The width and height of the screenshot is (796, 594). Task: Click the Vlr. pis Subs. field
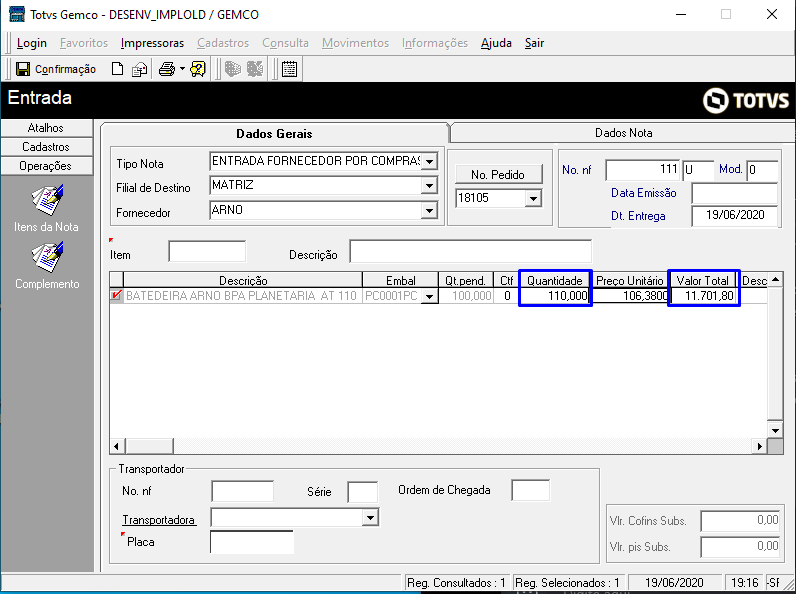click(x=740, y=547)
